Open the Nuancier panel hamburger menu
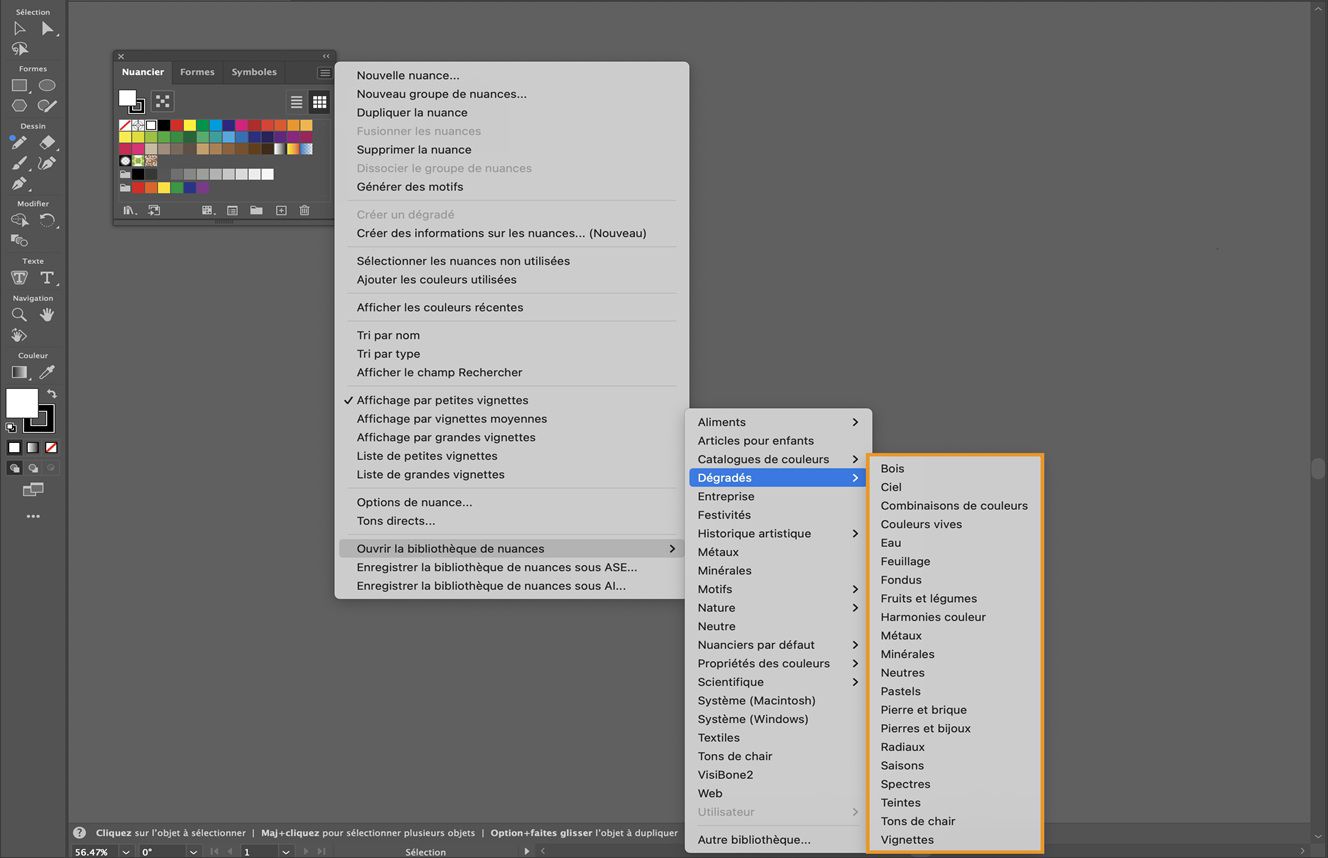Screen dimensions: 1328x858 tap(325, 73)
